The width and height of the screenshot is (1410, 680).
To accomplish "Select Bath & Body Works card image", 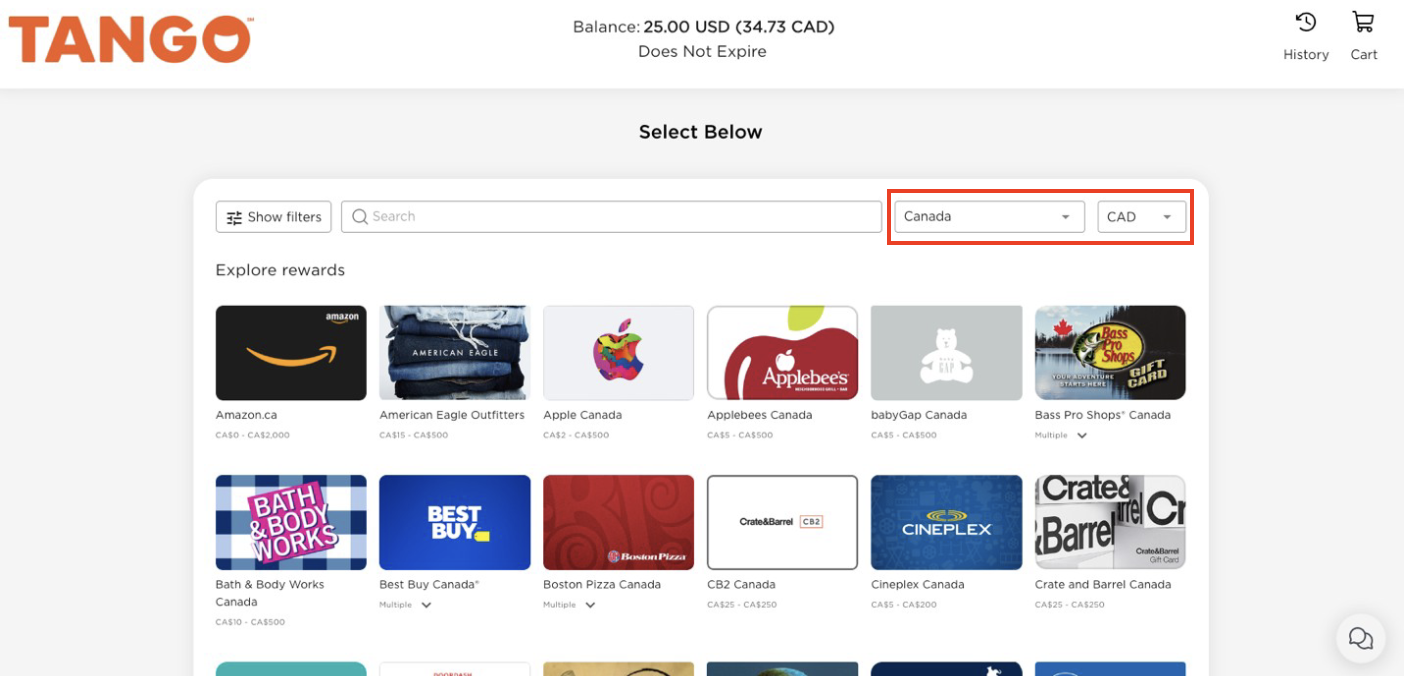I will pyautogui.click(x=292, y=525).
